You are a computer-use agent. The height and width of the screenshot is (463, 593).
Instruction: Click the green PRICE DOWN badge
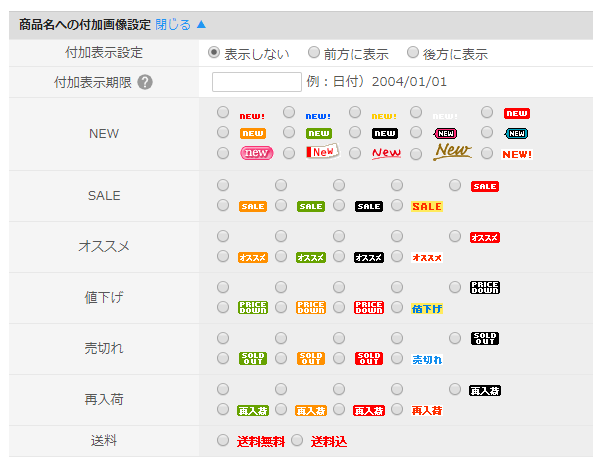[253, 308]
